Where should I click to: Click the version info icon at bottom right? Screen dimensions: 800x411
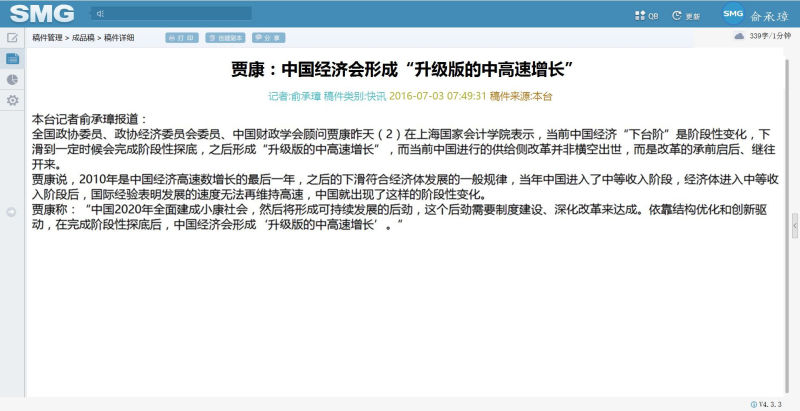pyautogui.click(x=751, y=404)
